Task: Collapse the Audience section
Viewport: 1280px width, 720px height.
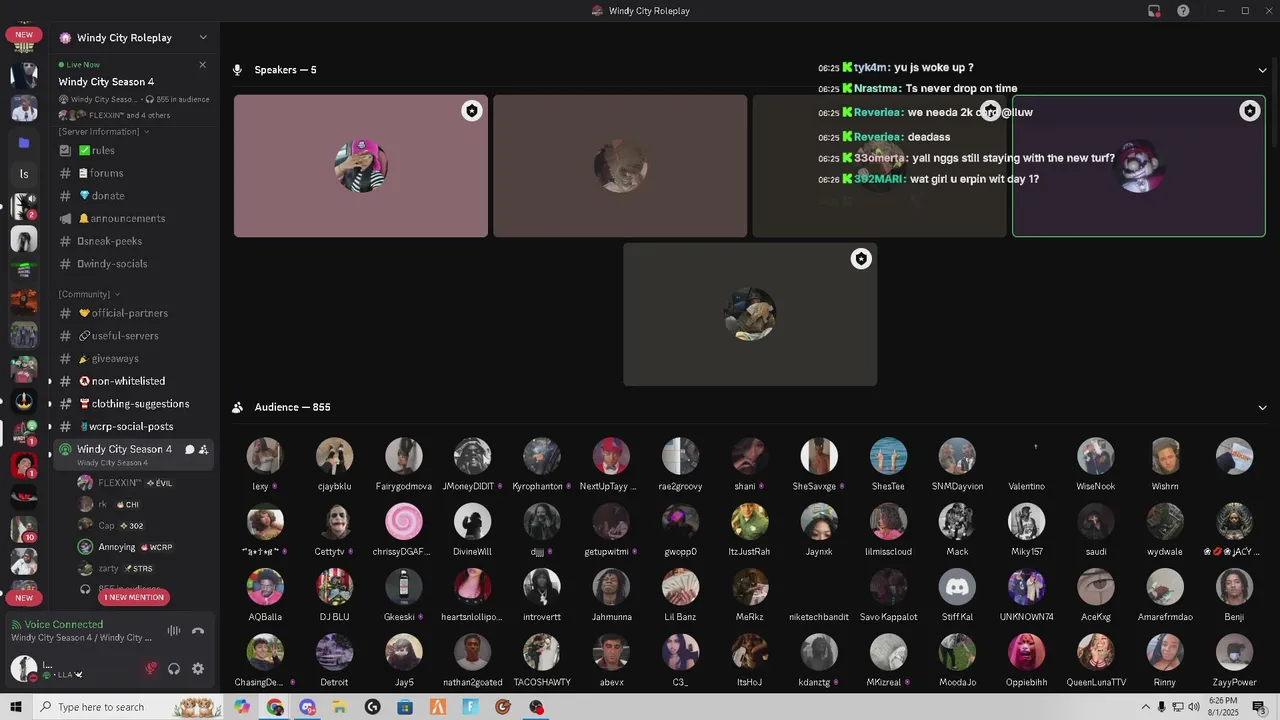Action: 1262,407
